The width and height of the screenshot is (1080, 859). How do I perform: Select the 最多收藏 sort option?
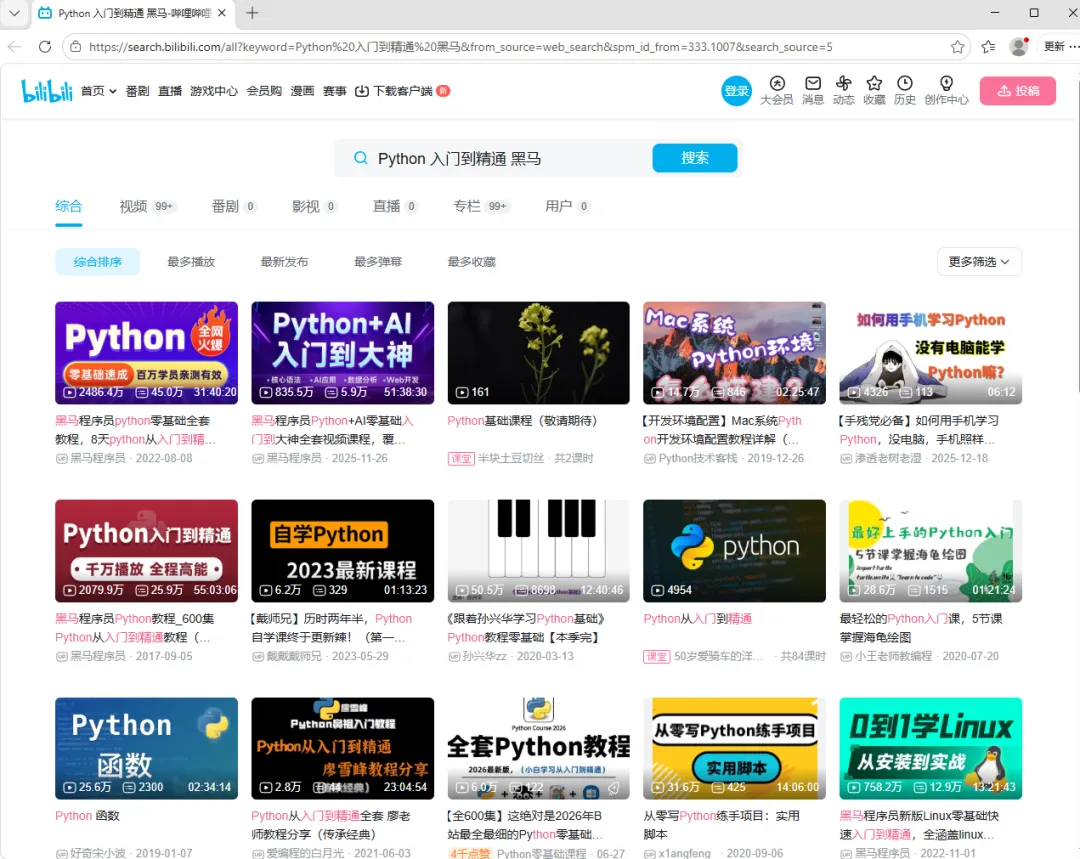(471, 262)
